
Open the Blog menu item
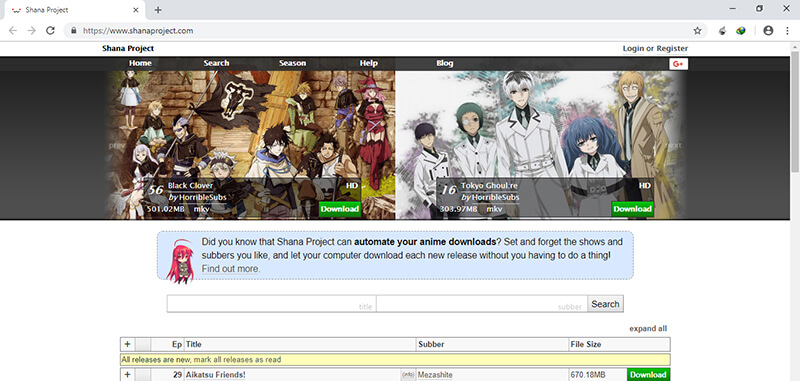point(445,63)
